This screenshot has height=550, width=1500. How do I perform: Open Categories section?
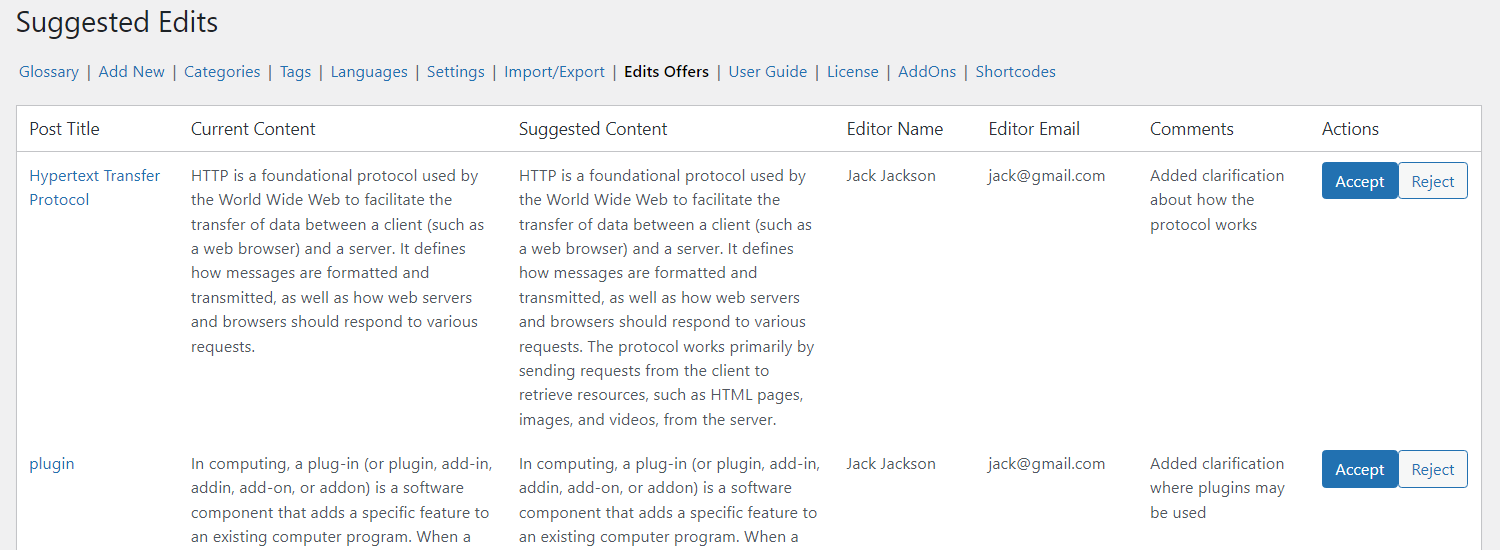(222, 72)
